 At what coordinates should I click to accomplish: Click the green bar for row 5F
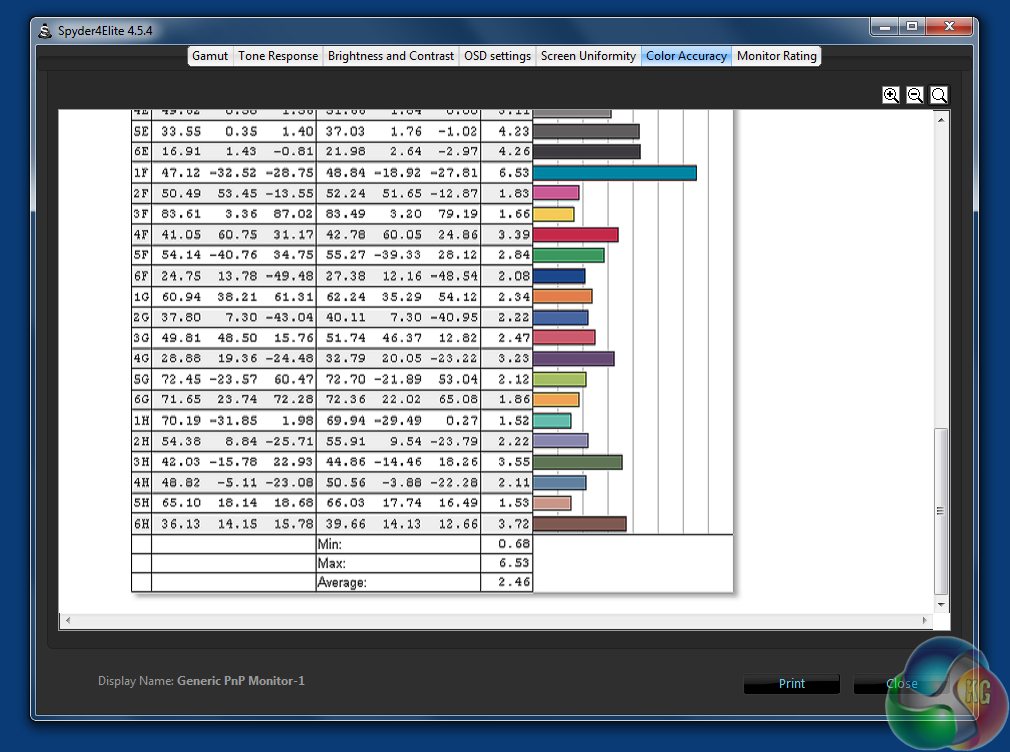[569, 255]
